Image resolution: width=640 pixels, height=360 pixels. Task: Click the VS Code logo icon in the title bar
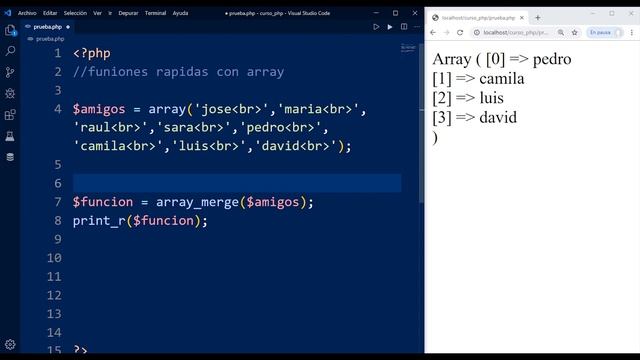pyautogui.click(x=8, y=13)
